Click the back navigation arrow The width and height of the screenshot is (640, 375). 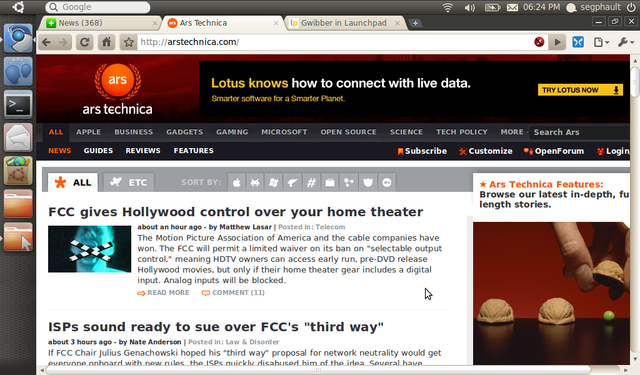click(47, 42)
